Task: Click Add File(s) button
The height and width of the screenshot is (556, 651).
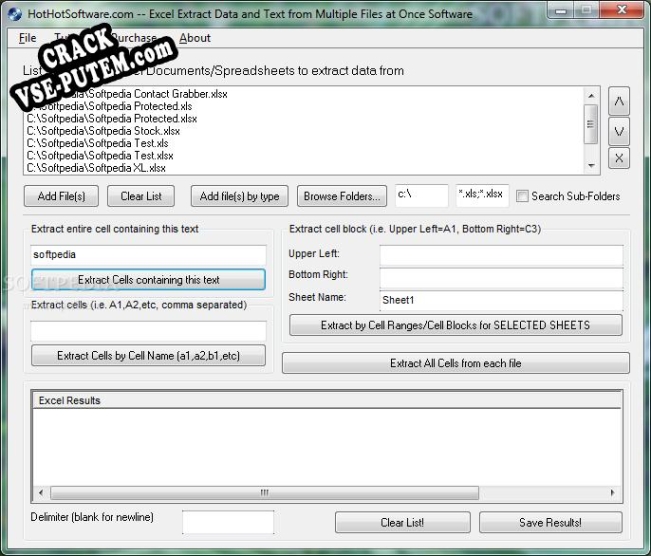Action: 61,196
